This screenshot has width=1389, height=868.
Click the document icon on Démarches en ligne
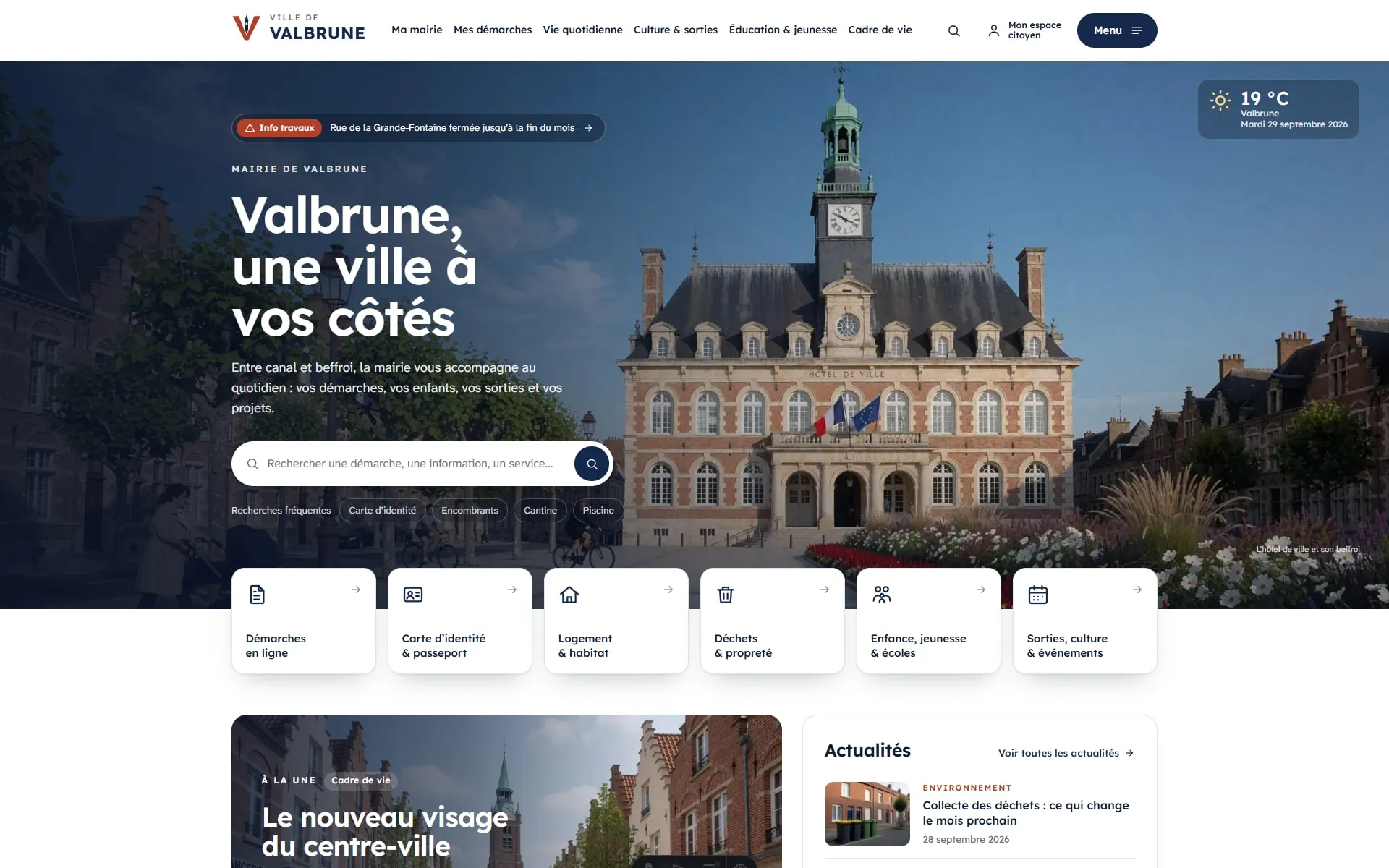[x=257, y=595]
